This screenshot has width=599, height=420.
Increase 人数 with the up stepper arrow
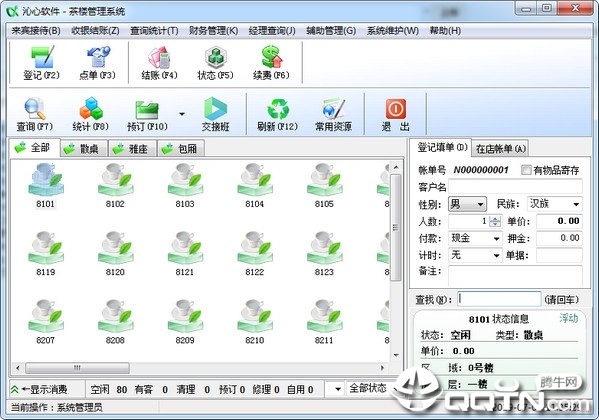pyautogui.click(x=495, y=219)
